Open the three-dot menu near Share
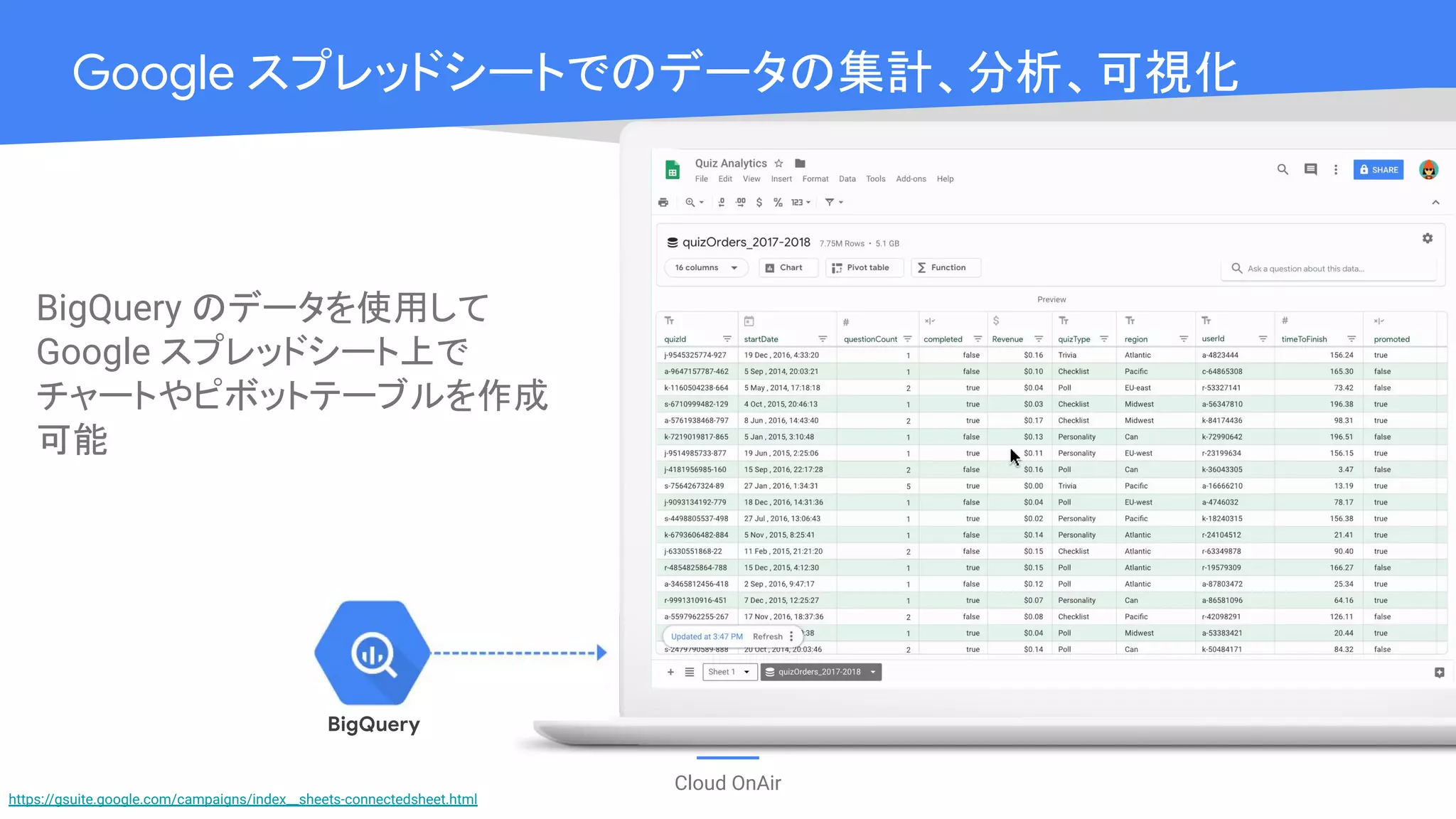 (1336, 169)
